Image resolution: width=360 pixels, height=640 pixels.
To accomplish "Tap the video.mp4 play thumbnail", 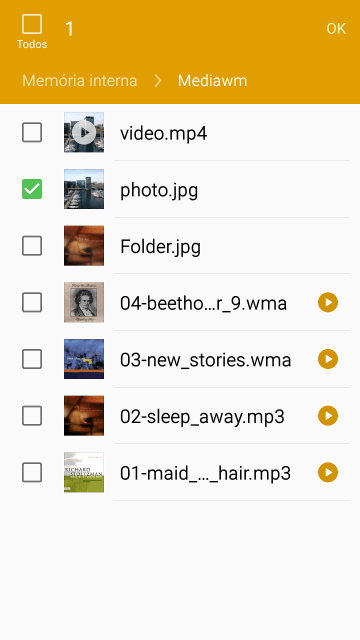I will point(84,132).
